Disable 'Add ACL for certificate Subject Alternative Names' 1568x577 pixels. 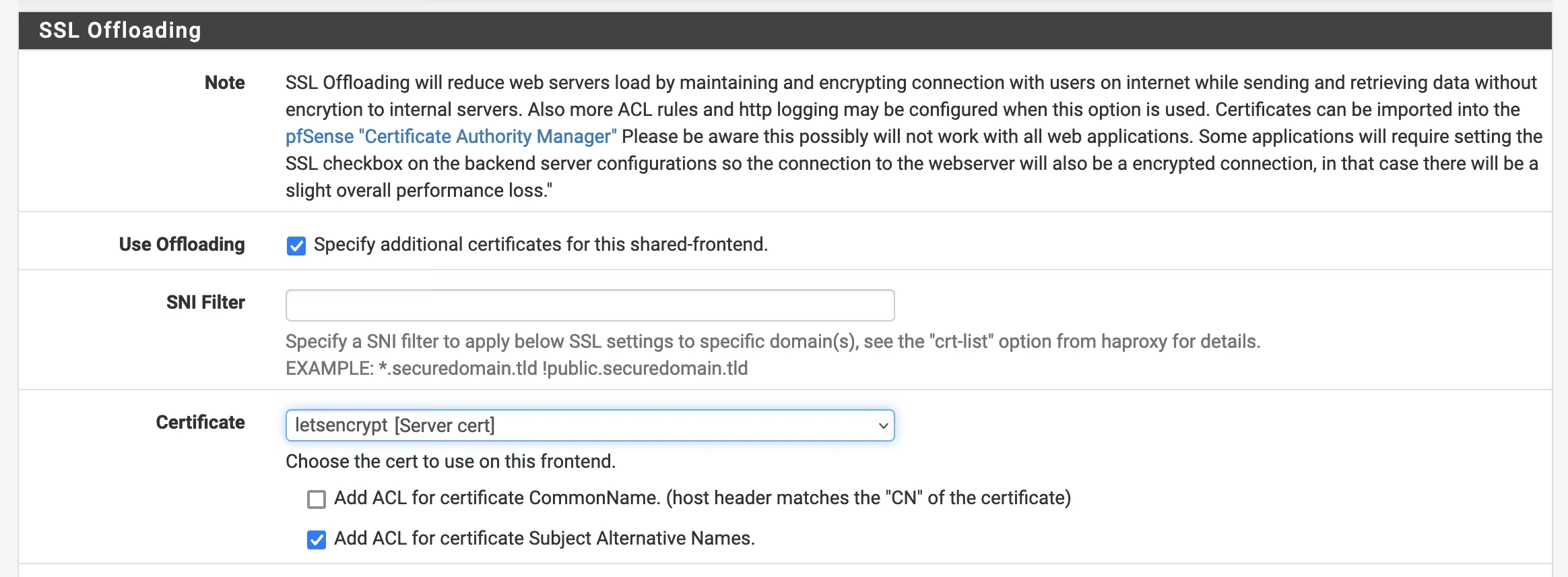pos(317,539)
